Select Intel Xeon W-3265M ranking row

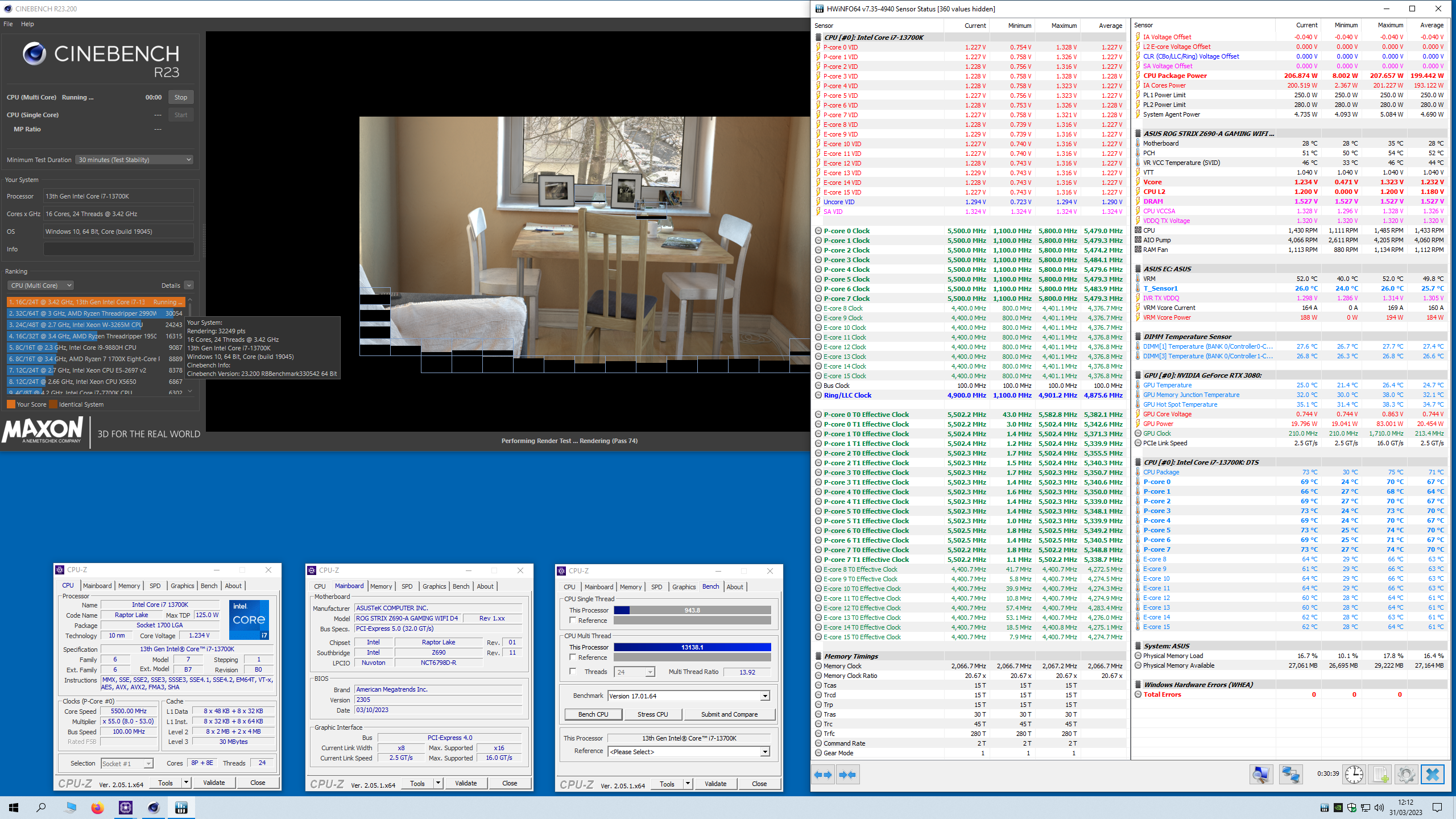coord(96,325)
